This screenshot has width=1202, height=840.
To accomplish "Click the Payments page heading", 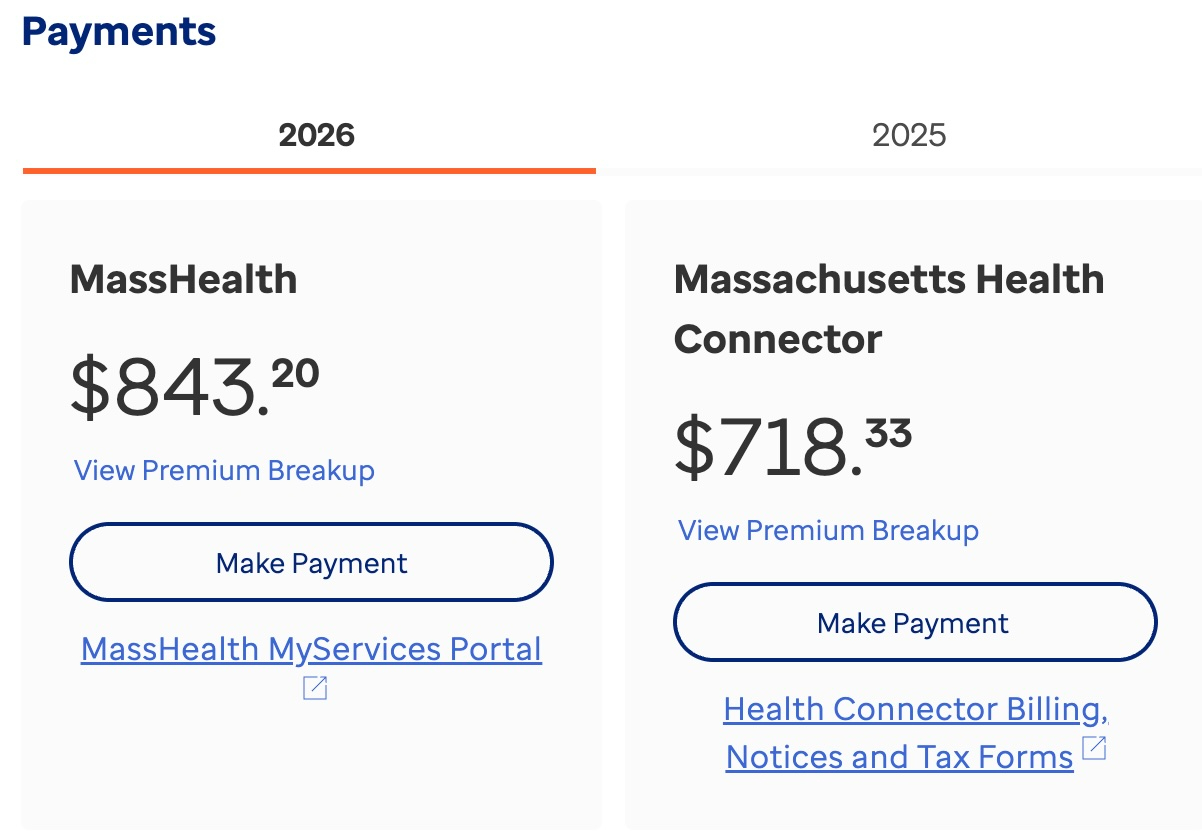I will 119,32.
